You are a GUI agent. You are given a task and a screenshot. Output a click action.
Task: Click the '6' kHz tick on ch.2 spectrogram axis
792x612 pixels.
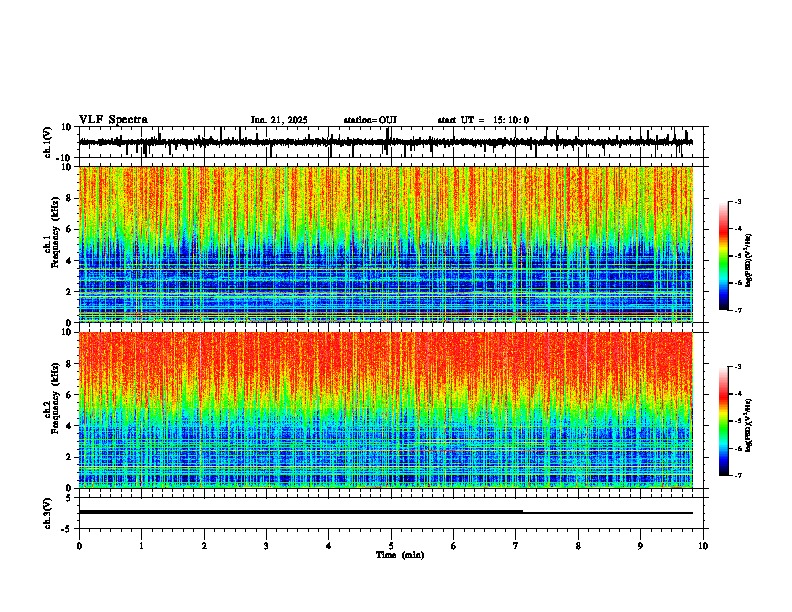69,395
